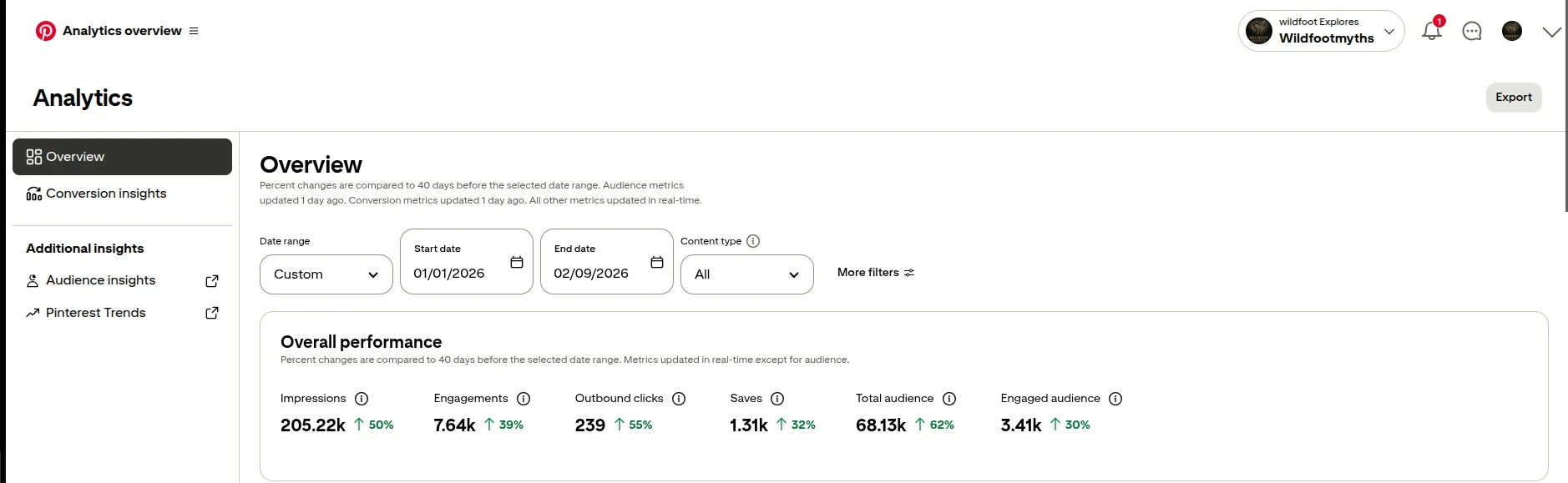Open the messages chat bubble icon
The width and height of the screenshot is (1568, 483).
1472,31
